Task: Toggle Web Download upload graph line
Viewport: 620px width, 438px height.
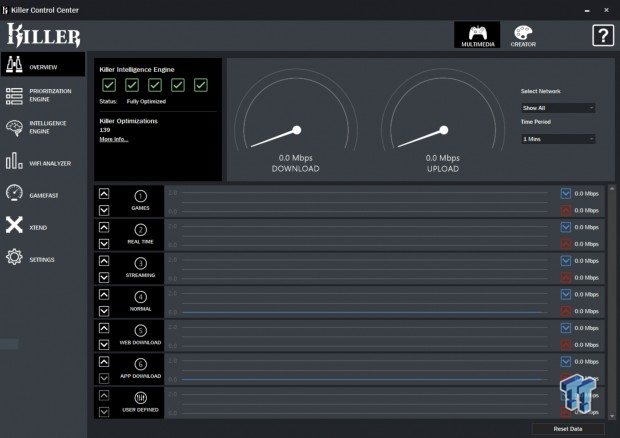Action: (566, 345)
